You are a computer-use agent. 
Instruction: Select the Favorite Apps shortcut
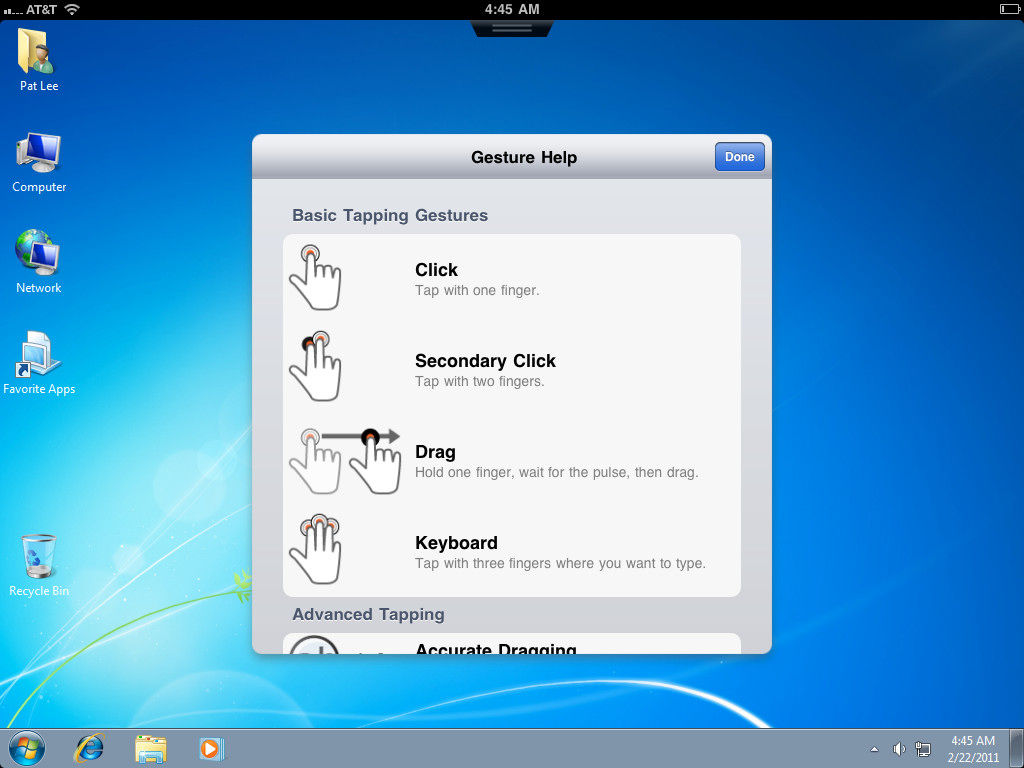coord(39,363)
